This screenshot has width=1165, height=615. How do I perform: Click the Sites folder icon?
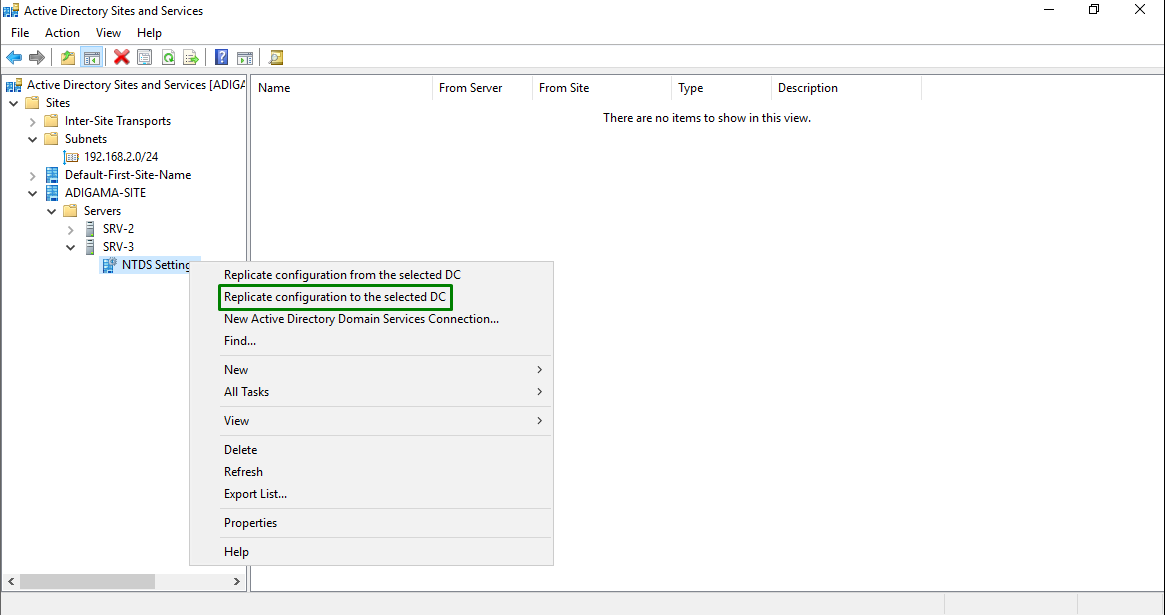32,103
